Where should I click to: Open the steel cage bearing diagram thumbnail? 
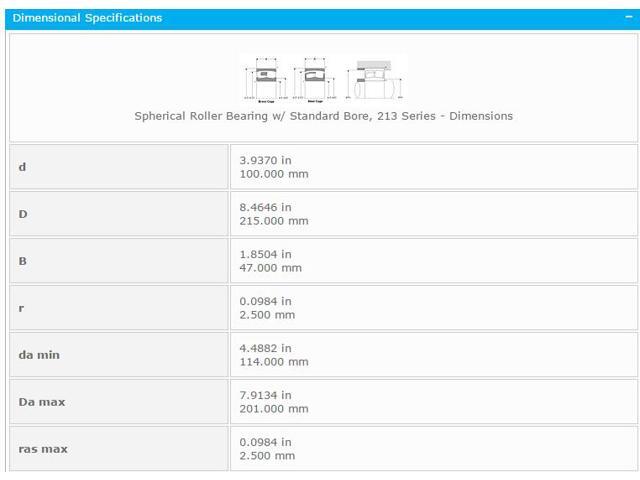(315, 79)
